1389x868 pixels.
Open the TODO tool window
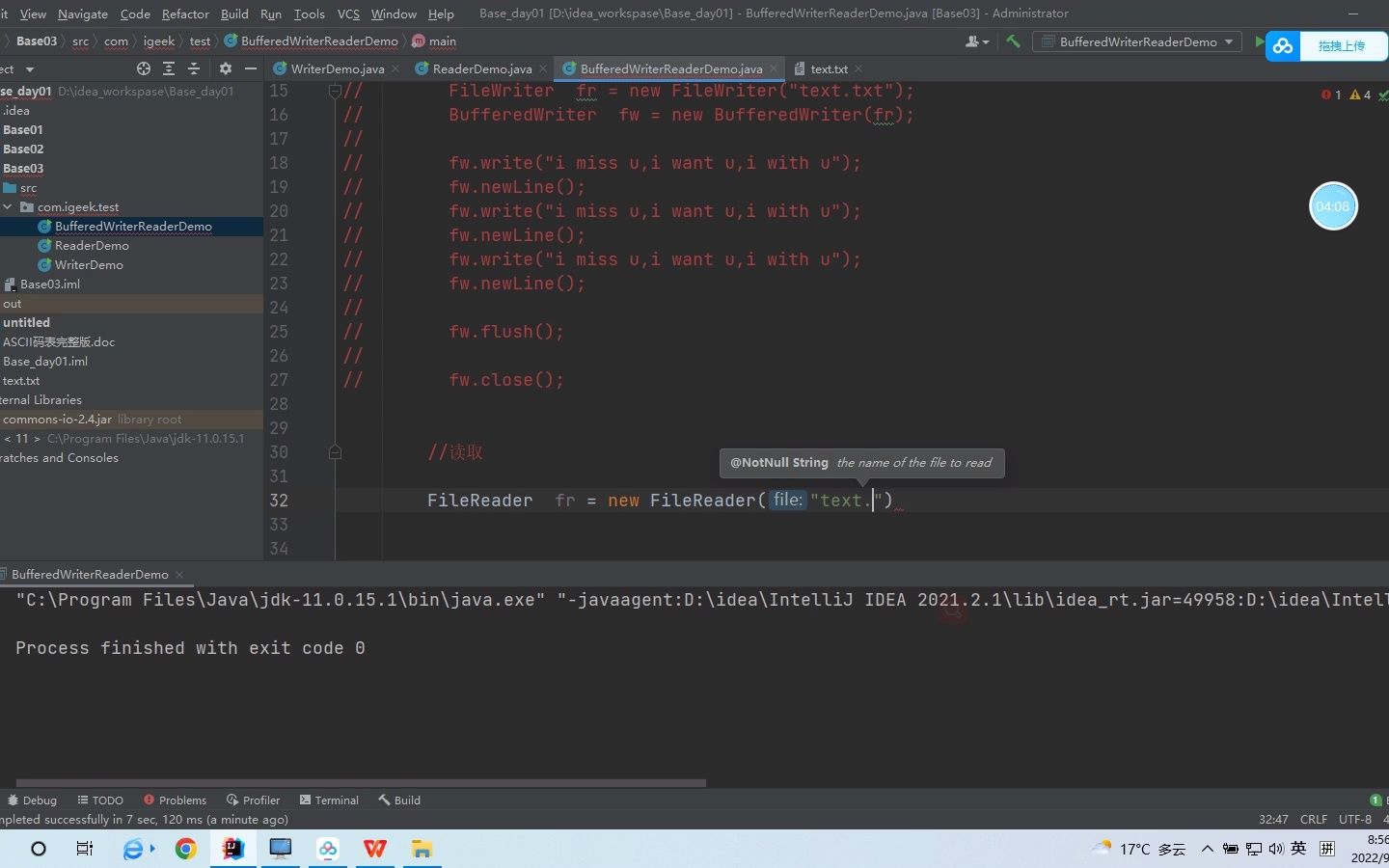pyautogui.click(x=100, y=800)
